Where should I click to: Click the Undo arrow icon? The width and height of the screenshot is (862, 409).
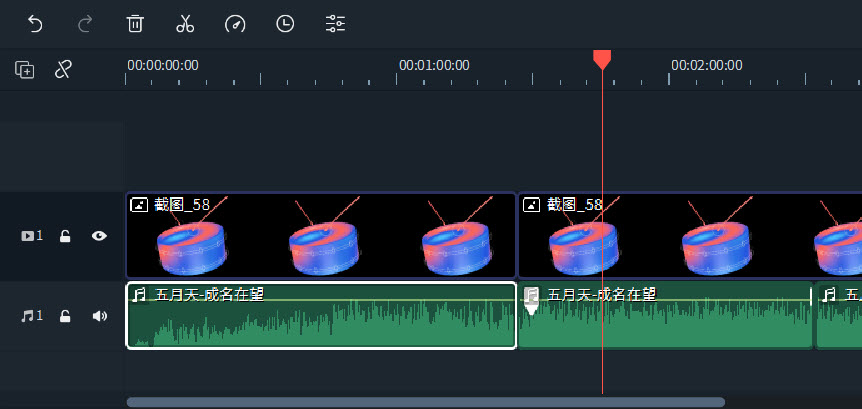point(35,24)
